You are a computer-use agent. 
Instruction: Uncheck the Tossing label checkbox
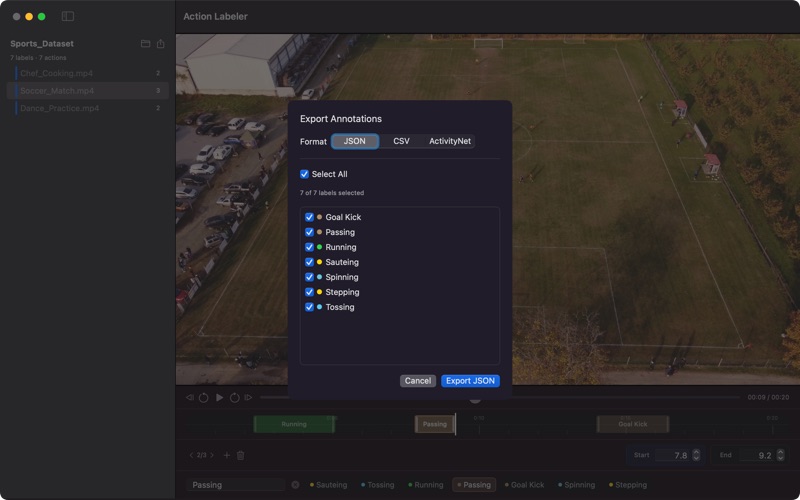click(309, 307)
